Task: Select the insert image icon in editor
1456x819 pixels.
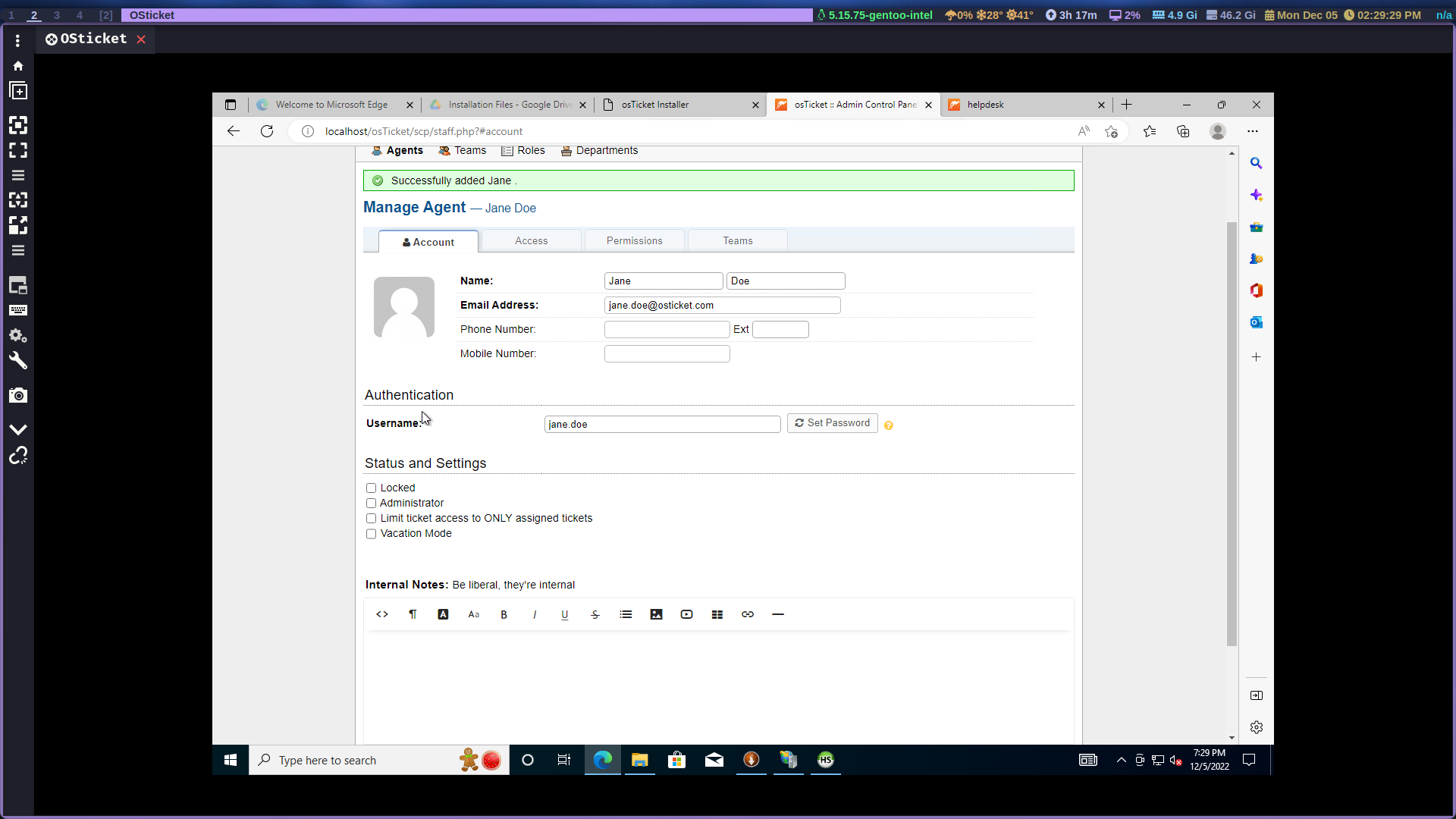Action: (656, 614)
